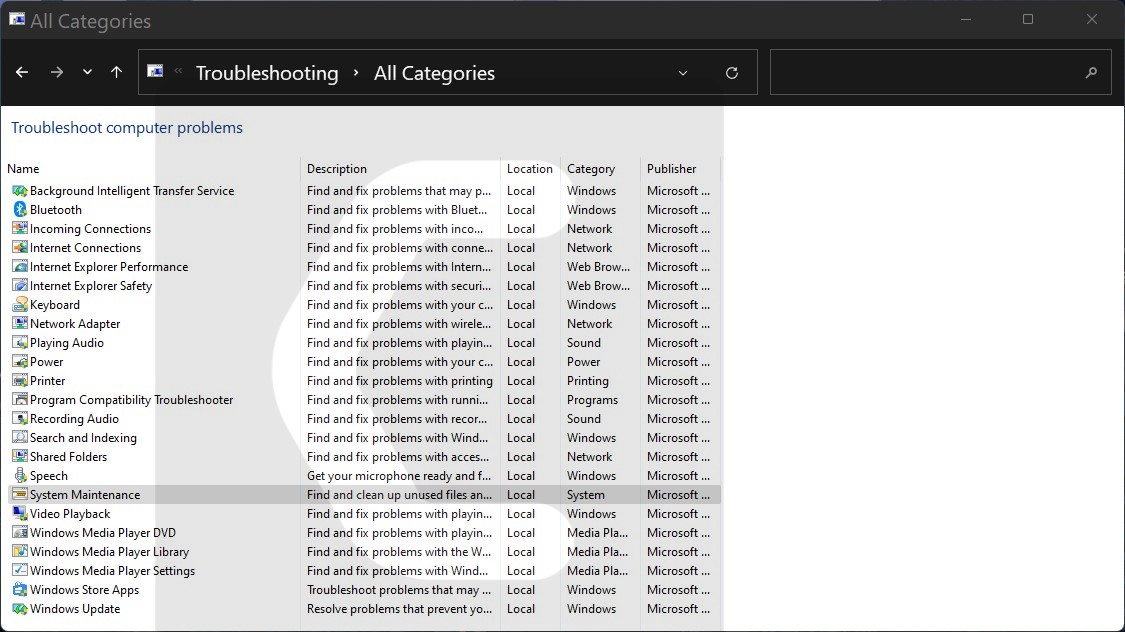Image resolution: width=1125 pixels, height=632 pixels.
Task: Sort list by the Name column
Action: tap(23, 169)
